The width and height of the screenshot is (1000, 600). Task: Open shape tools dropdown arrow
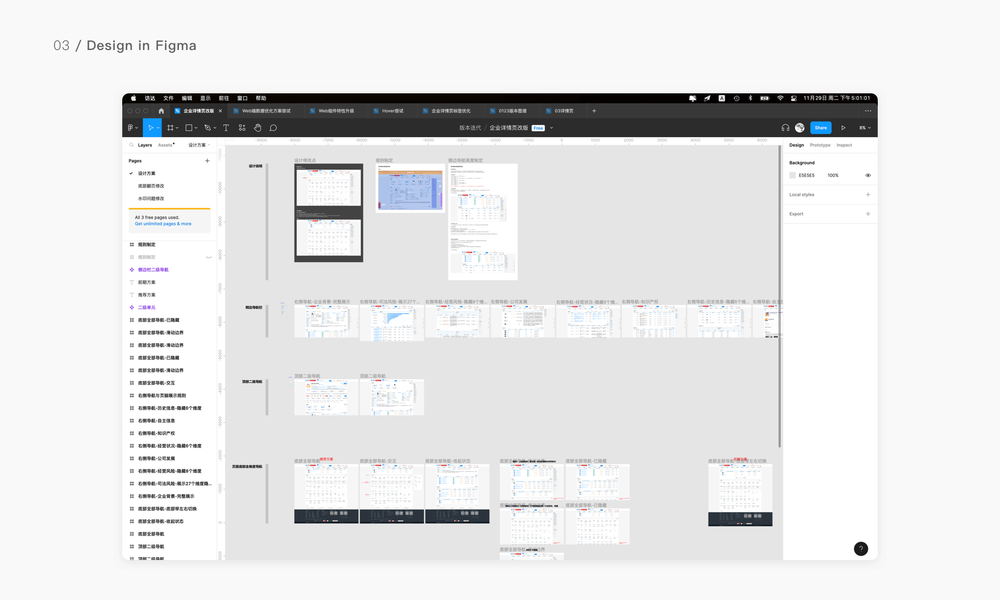tap(196, 128)
